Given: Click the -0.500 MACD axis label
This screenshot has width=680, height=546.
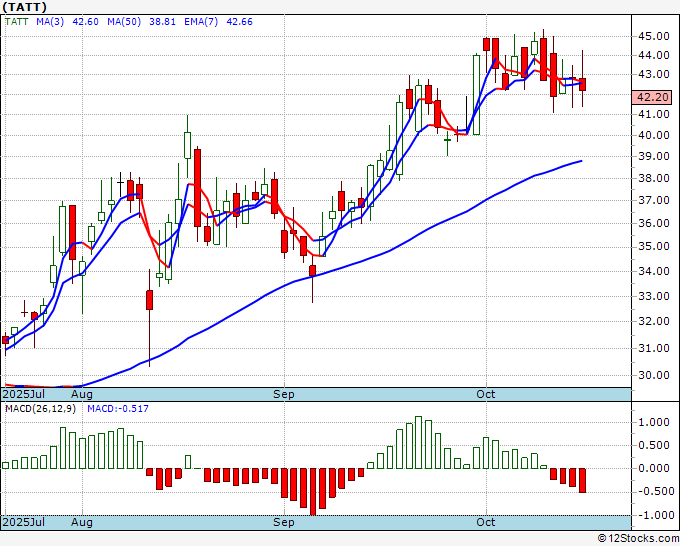Looking at the screenshot, I should [654, 491].
